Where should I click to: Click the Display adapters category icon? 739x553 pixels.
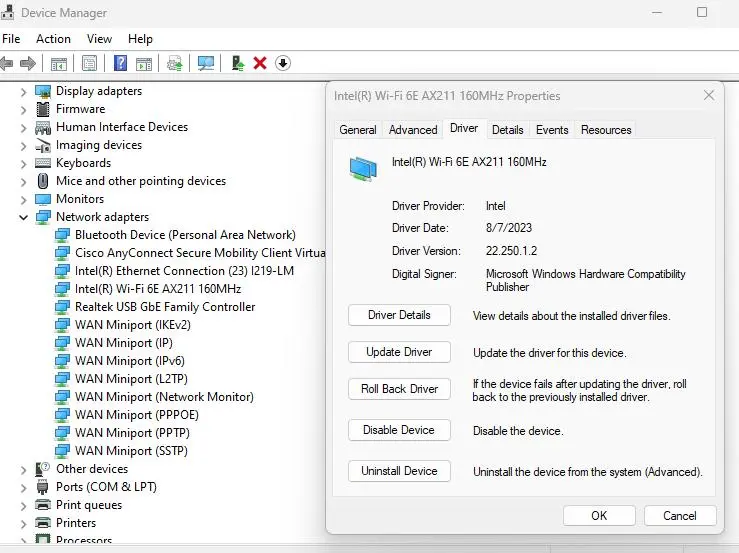(43, 91)
